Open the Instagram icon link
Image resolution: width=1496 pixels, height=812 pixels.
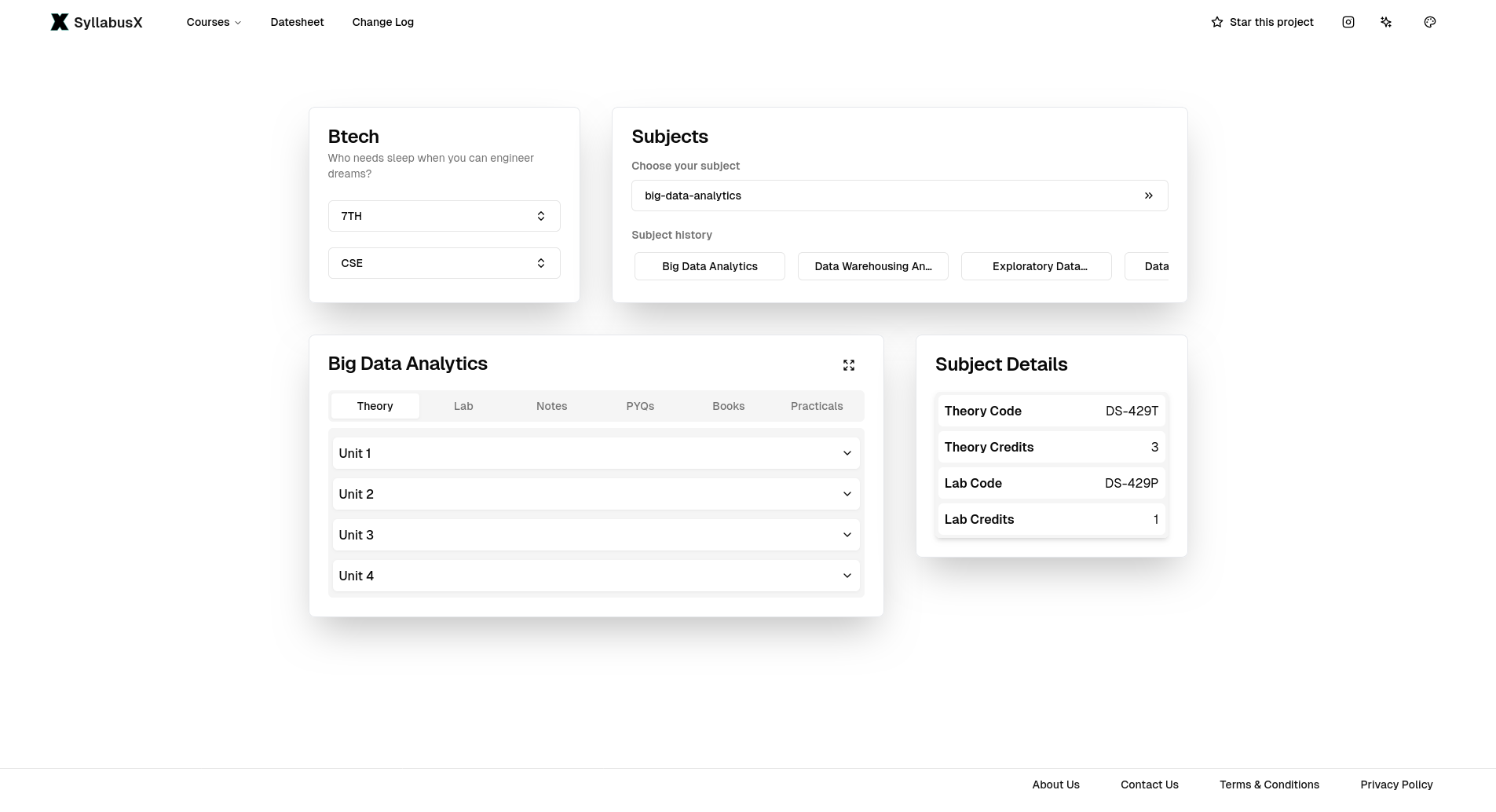1348,22
